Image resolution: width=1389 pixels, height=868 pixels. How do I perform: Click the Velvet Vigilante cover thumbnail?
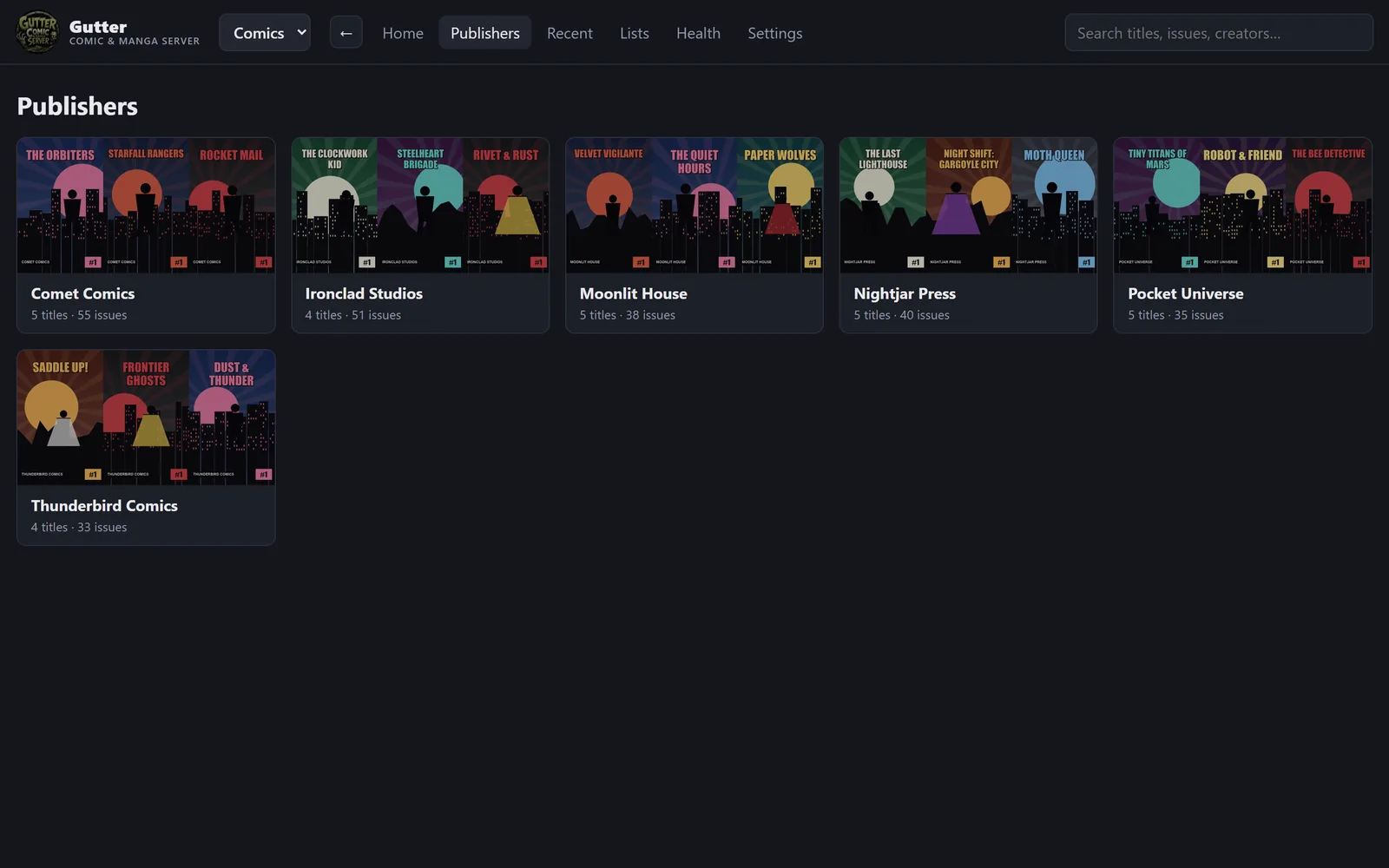(609, 206)
